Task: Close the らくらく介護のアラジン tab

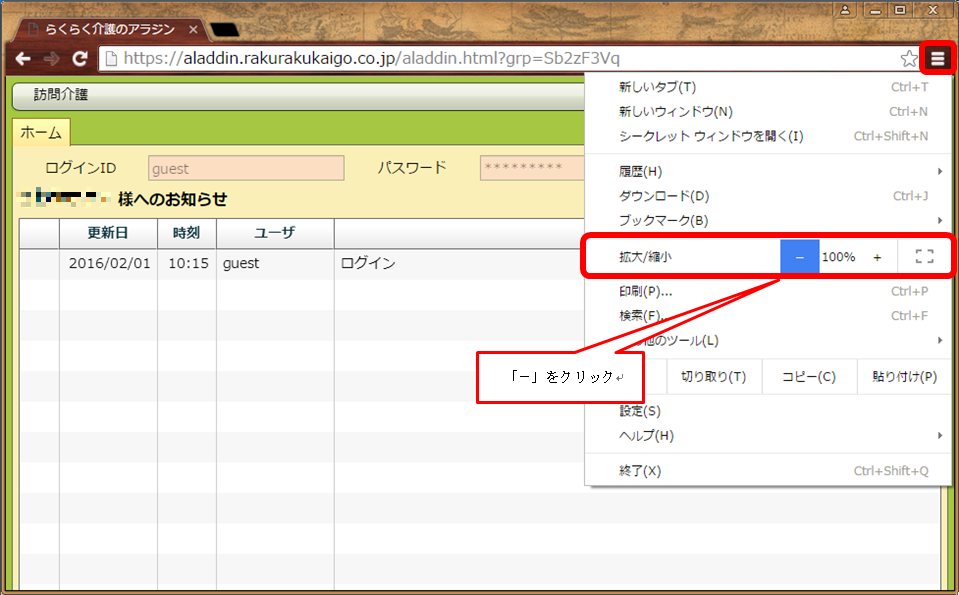Action: [193, 29]
